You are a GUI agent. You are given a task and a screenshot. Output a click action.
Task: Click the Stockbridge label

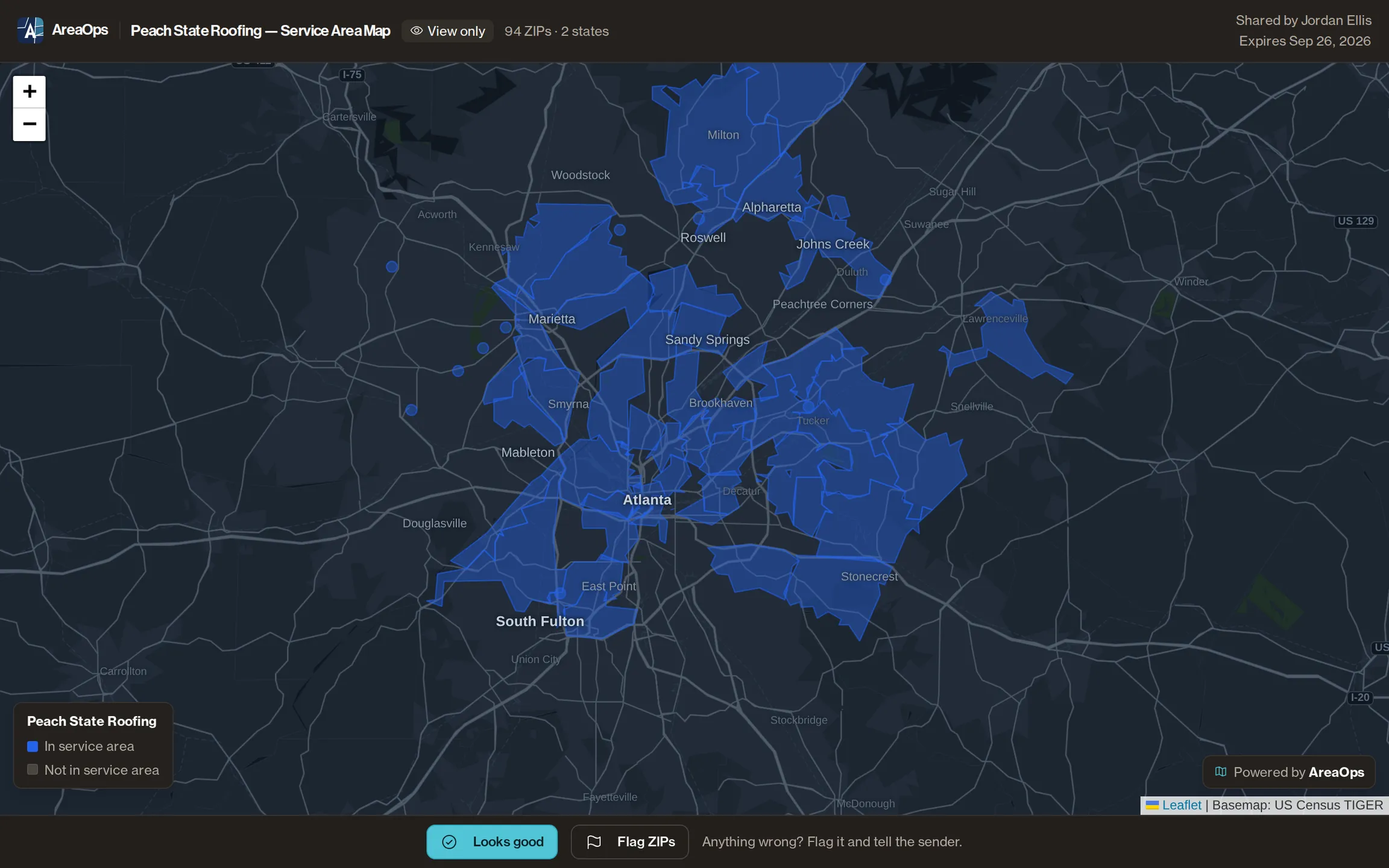click(799, 720)
